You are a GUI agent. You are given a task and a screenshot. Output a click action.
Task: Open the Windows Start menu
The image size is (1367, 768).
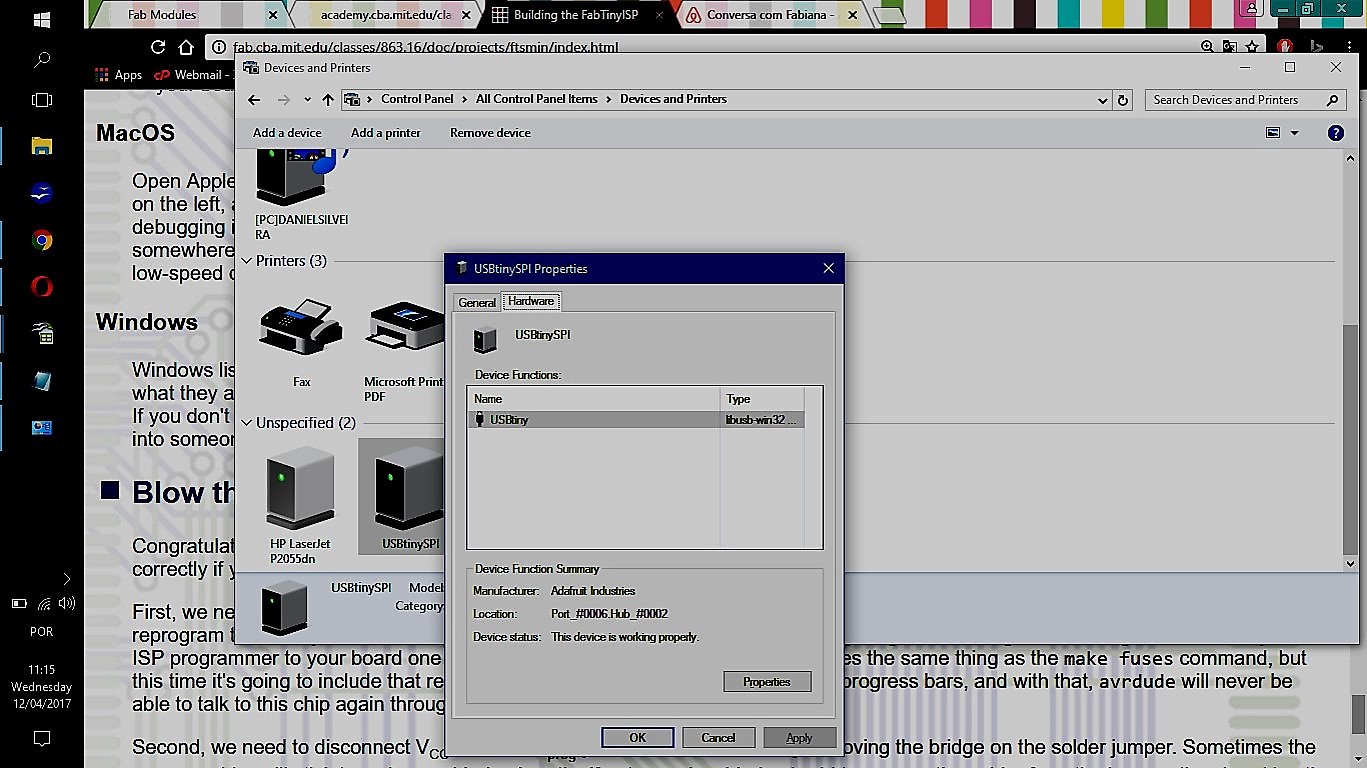pyautogui.click(x=42, y=19)
